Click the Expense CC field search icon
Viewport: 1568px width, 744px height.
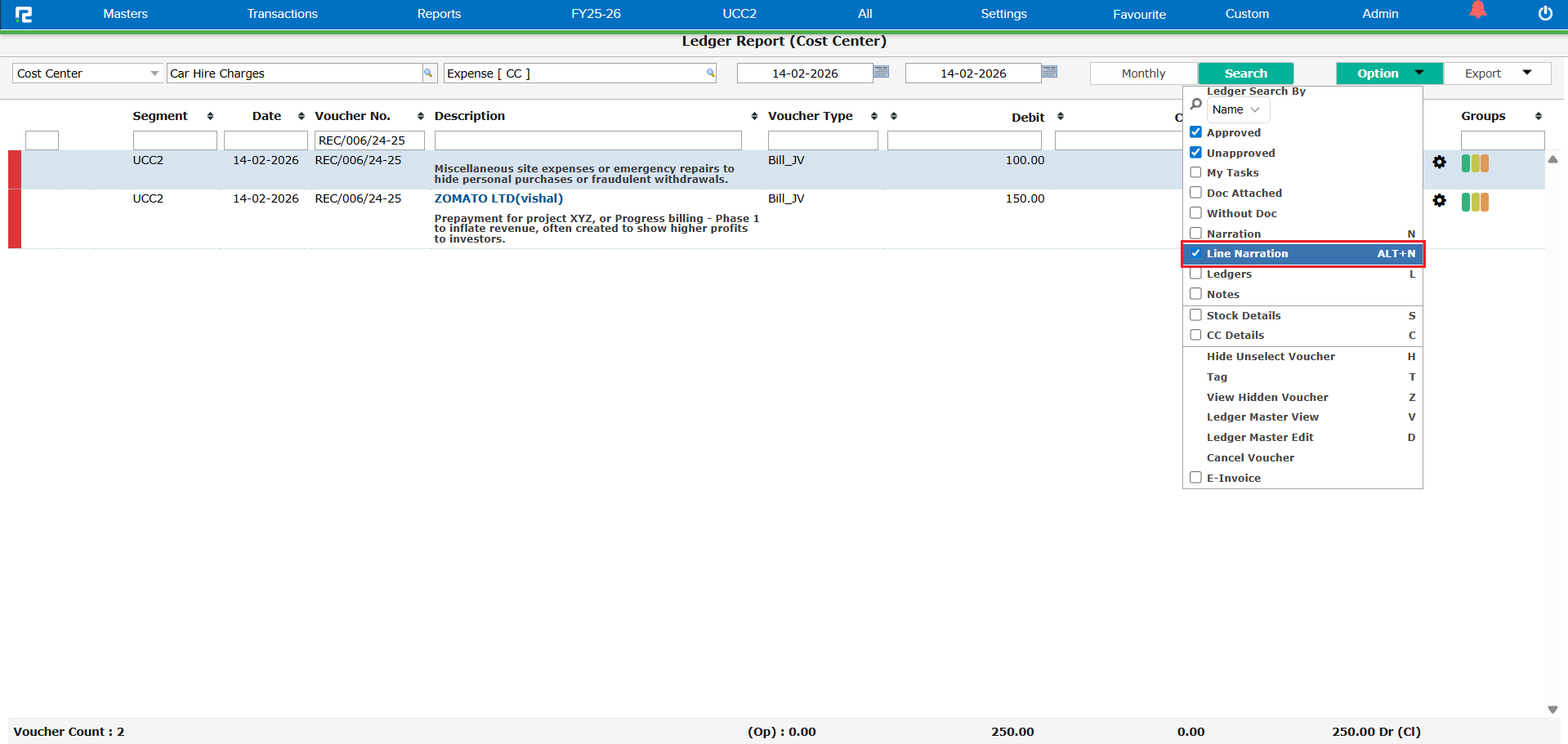tap(710, 74)
